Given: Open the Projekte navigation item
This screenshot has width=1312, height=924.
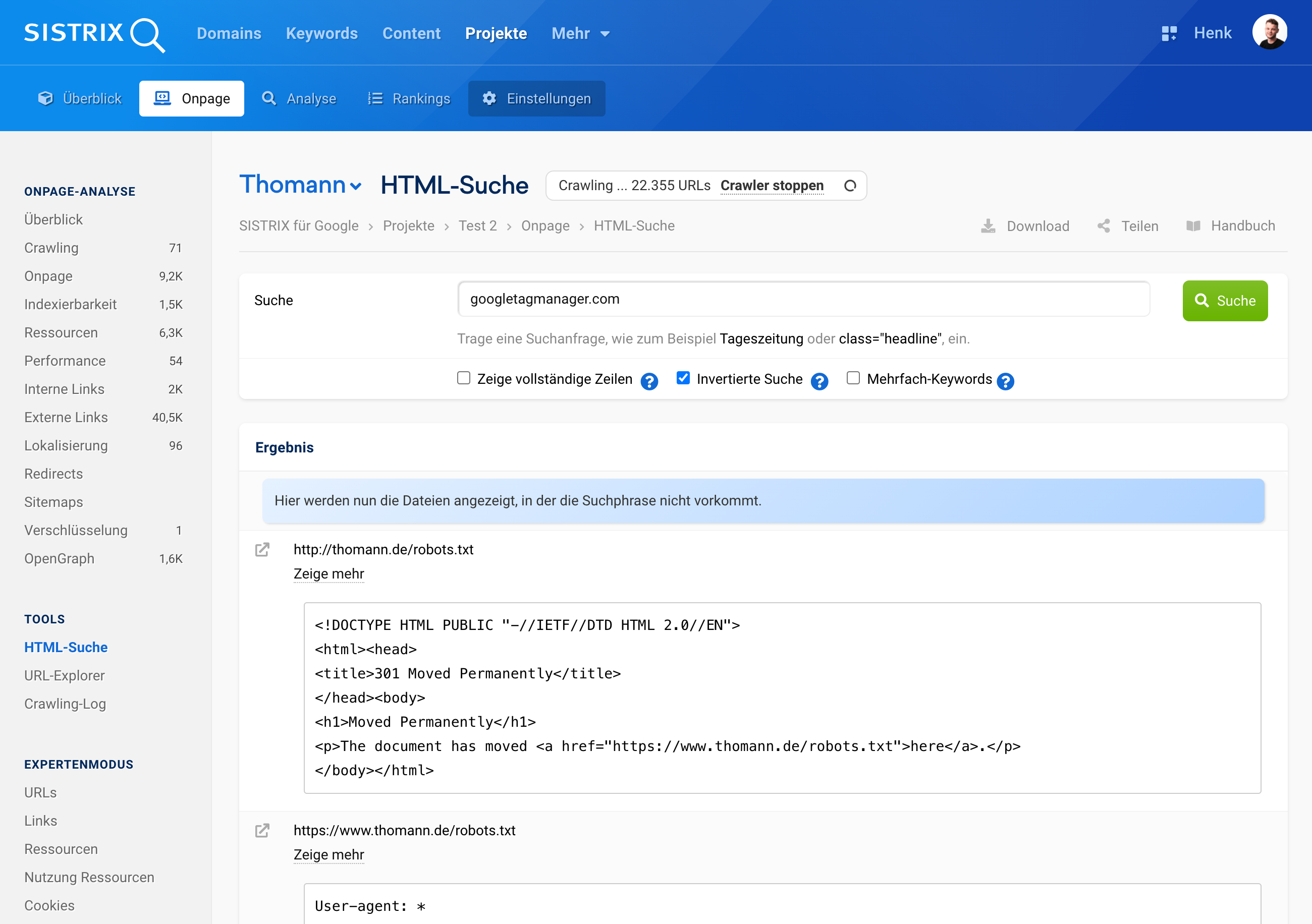Looking at the screenshot, I should (496, 33).
